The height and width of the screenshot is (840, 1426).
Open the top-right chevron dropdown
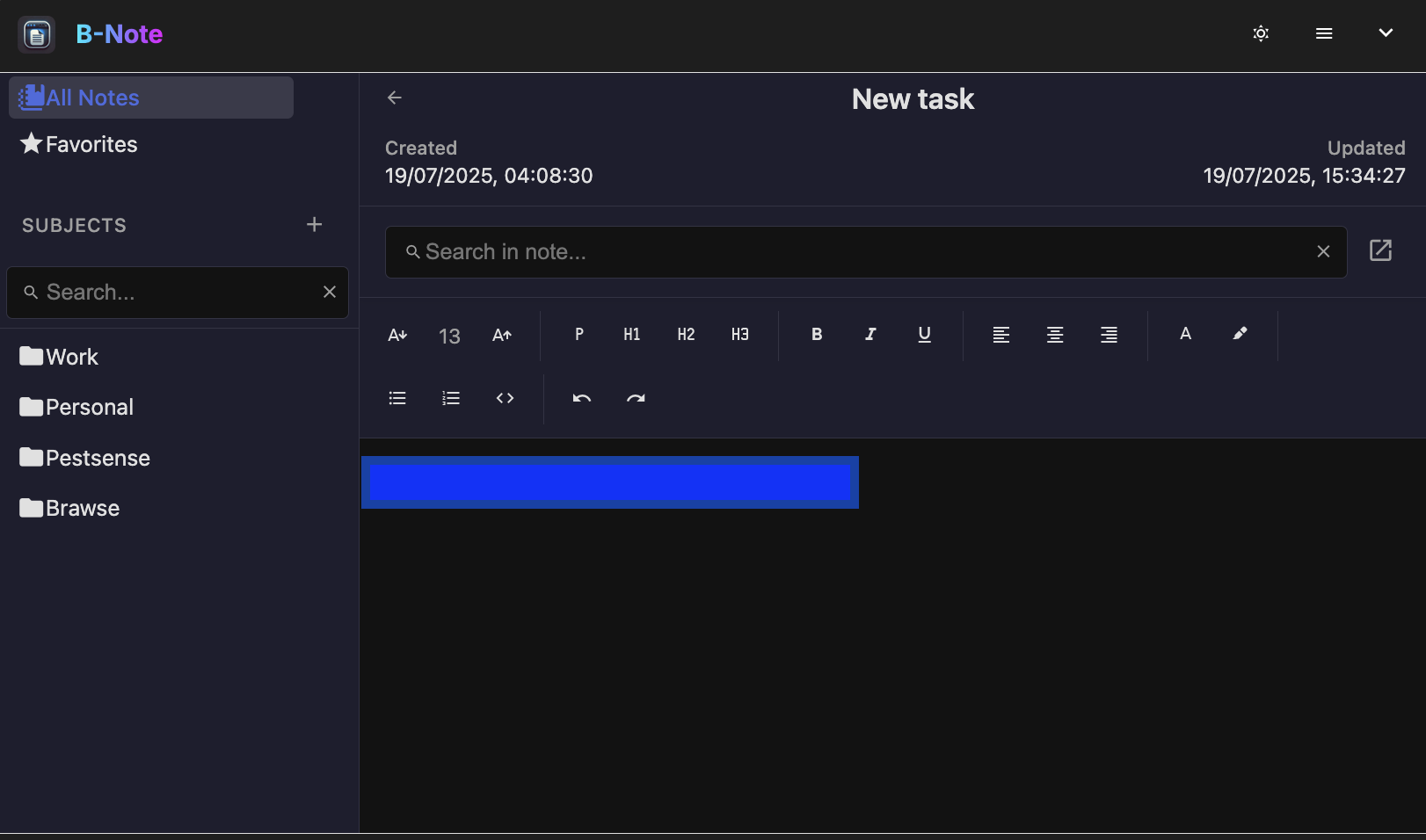click(1386, 33)
